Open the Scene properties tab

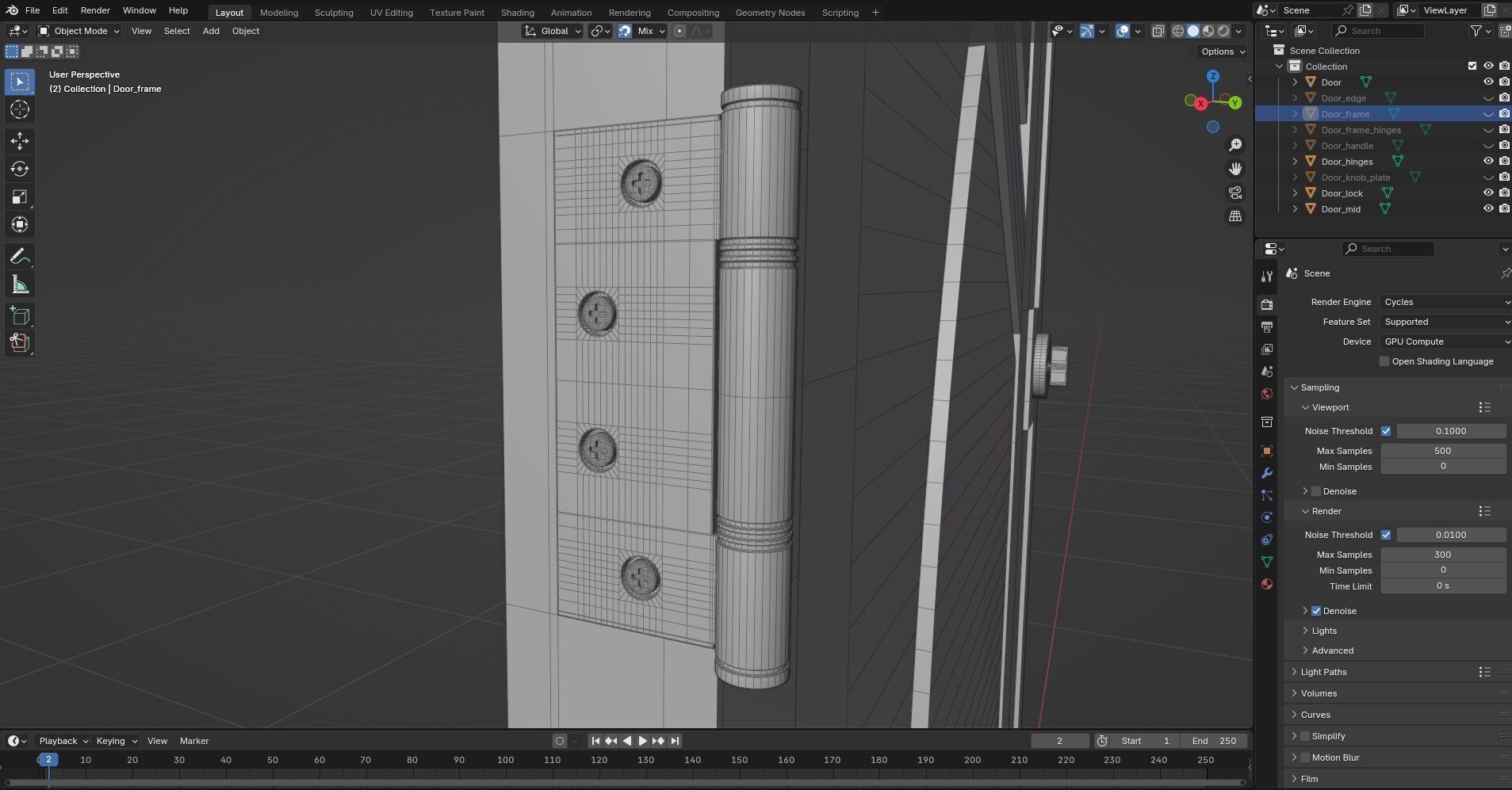coord(1267,372)
